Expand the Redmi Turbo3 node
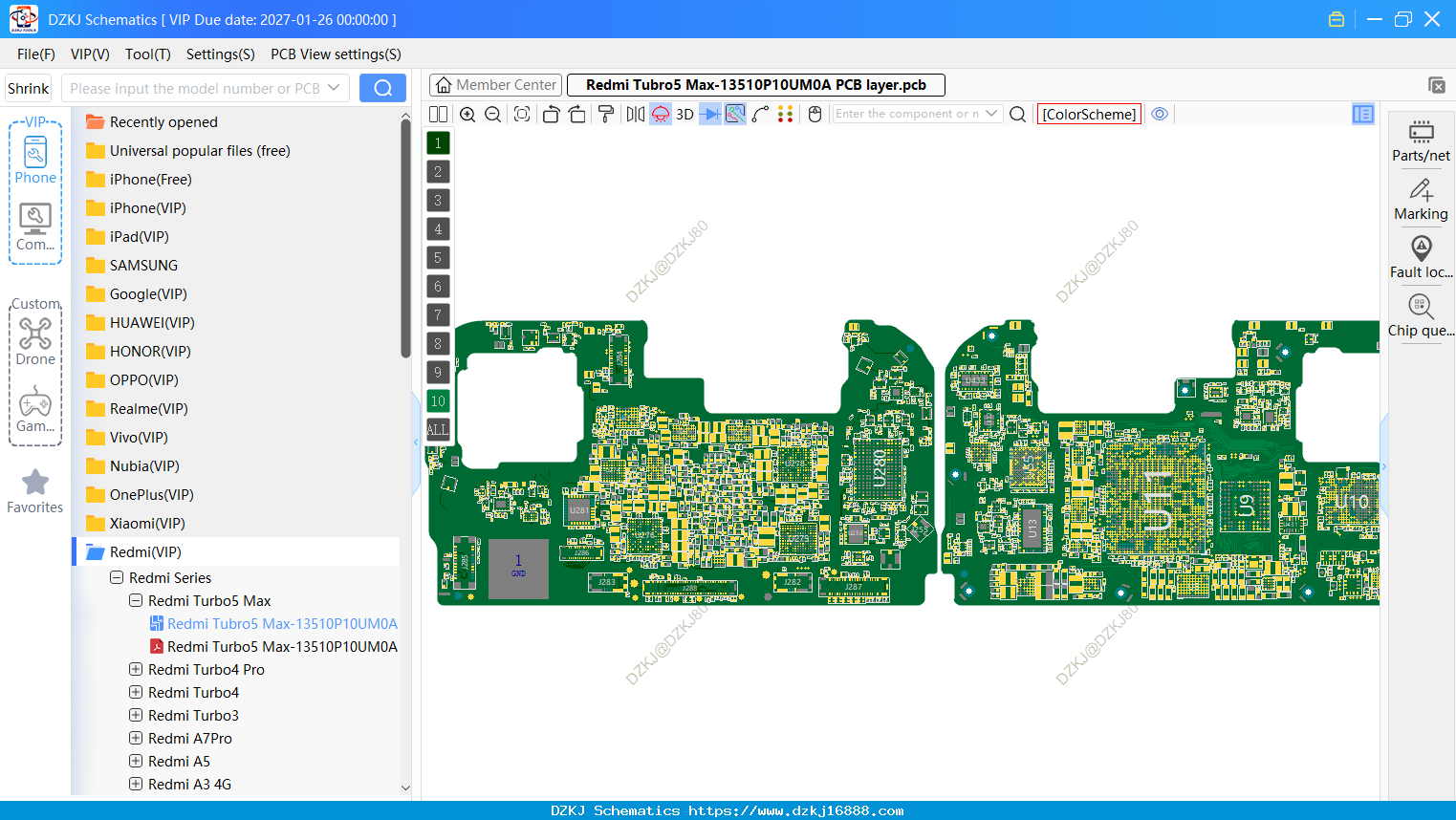Screen dimensions: 1456x820 (x=136, y=715)
